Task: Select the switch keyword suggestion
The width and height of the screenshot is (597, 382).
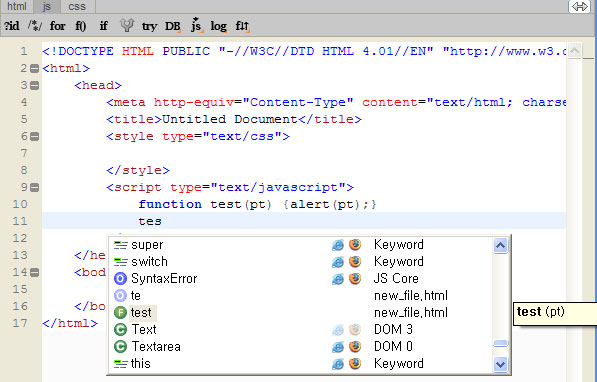Action: click(300, 262)
